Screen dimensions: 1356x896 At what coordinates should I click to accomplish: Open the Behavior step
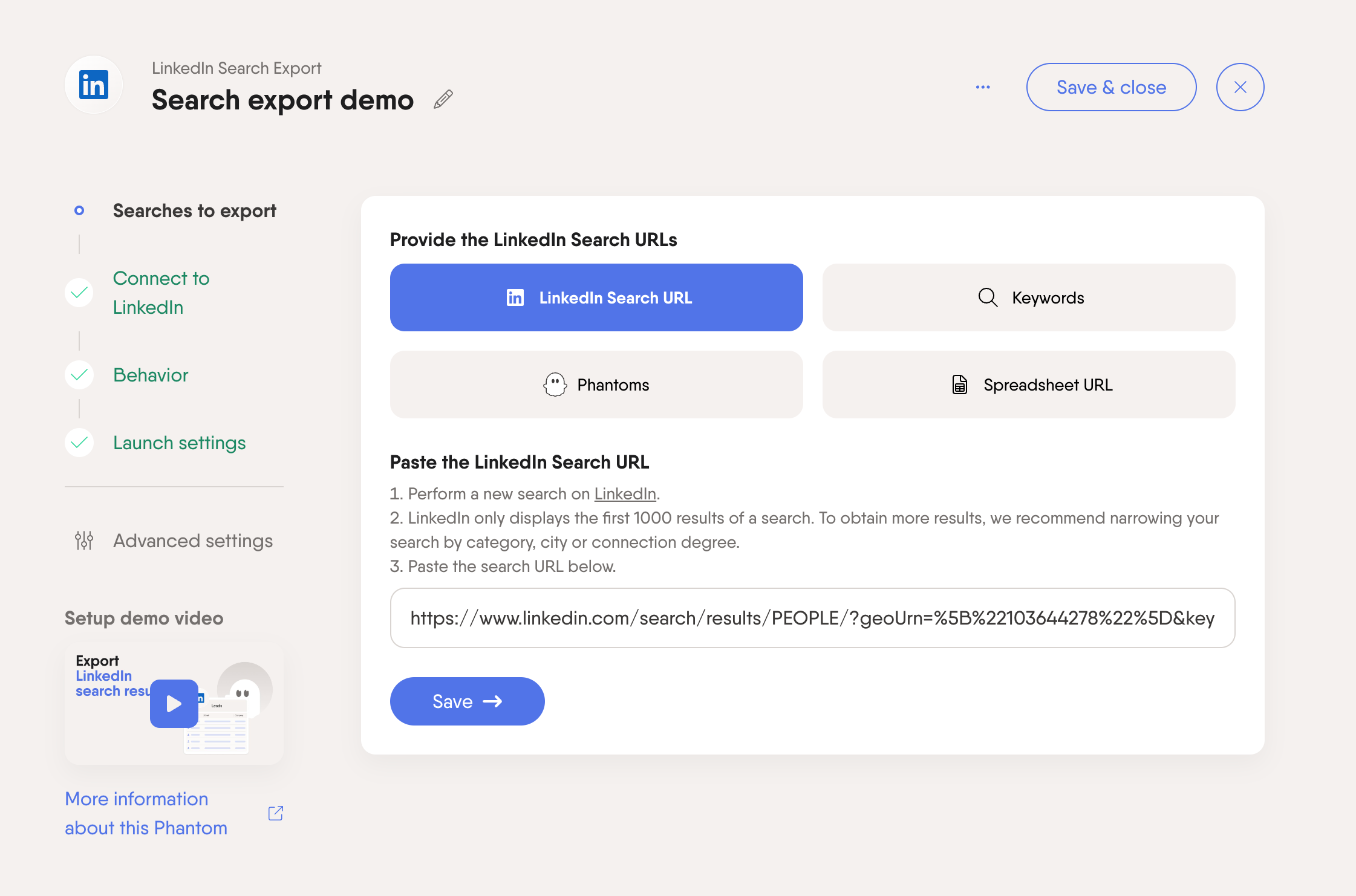click(x=151, y=375)
